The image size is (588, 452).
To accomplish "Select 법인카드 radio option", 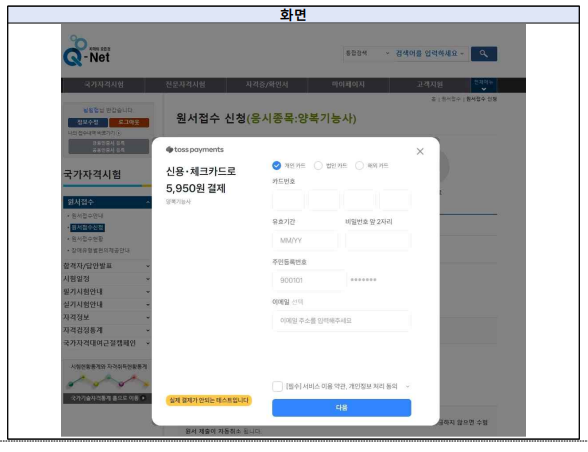I will click(x=318, y=165).
